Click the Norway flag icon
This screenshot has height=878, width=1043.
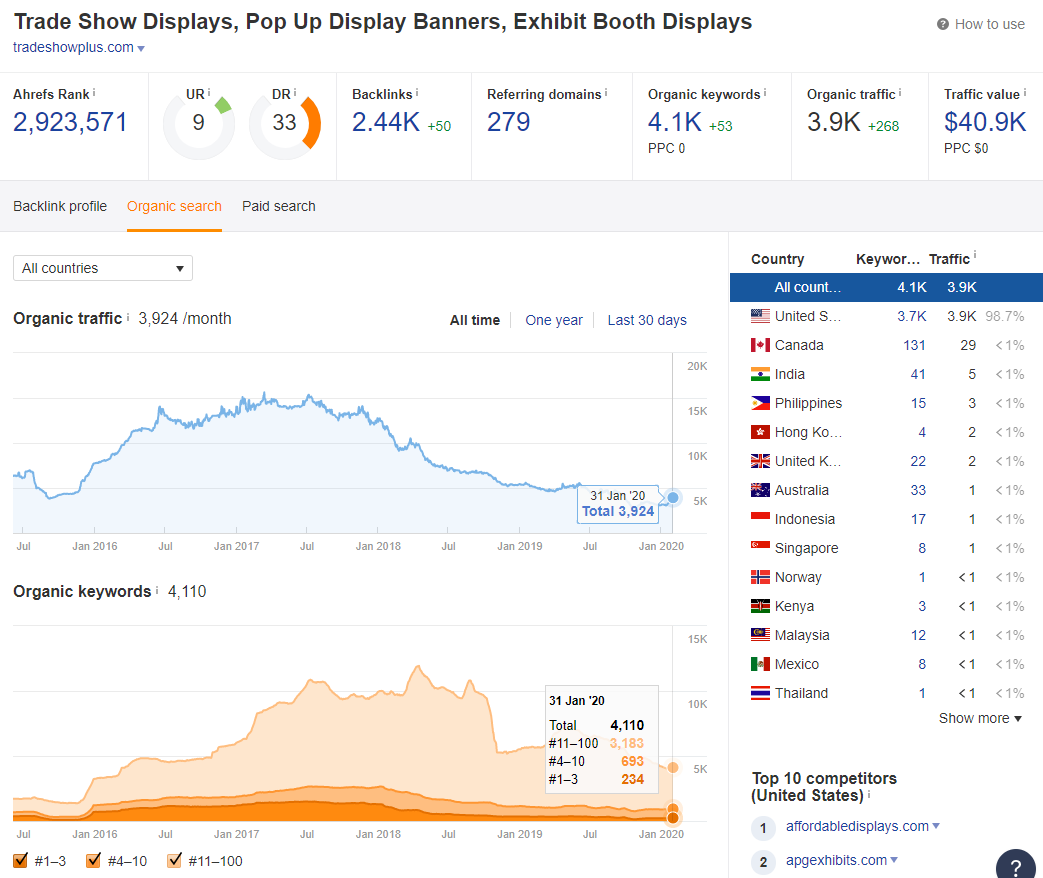click(760, 577)
